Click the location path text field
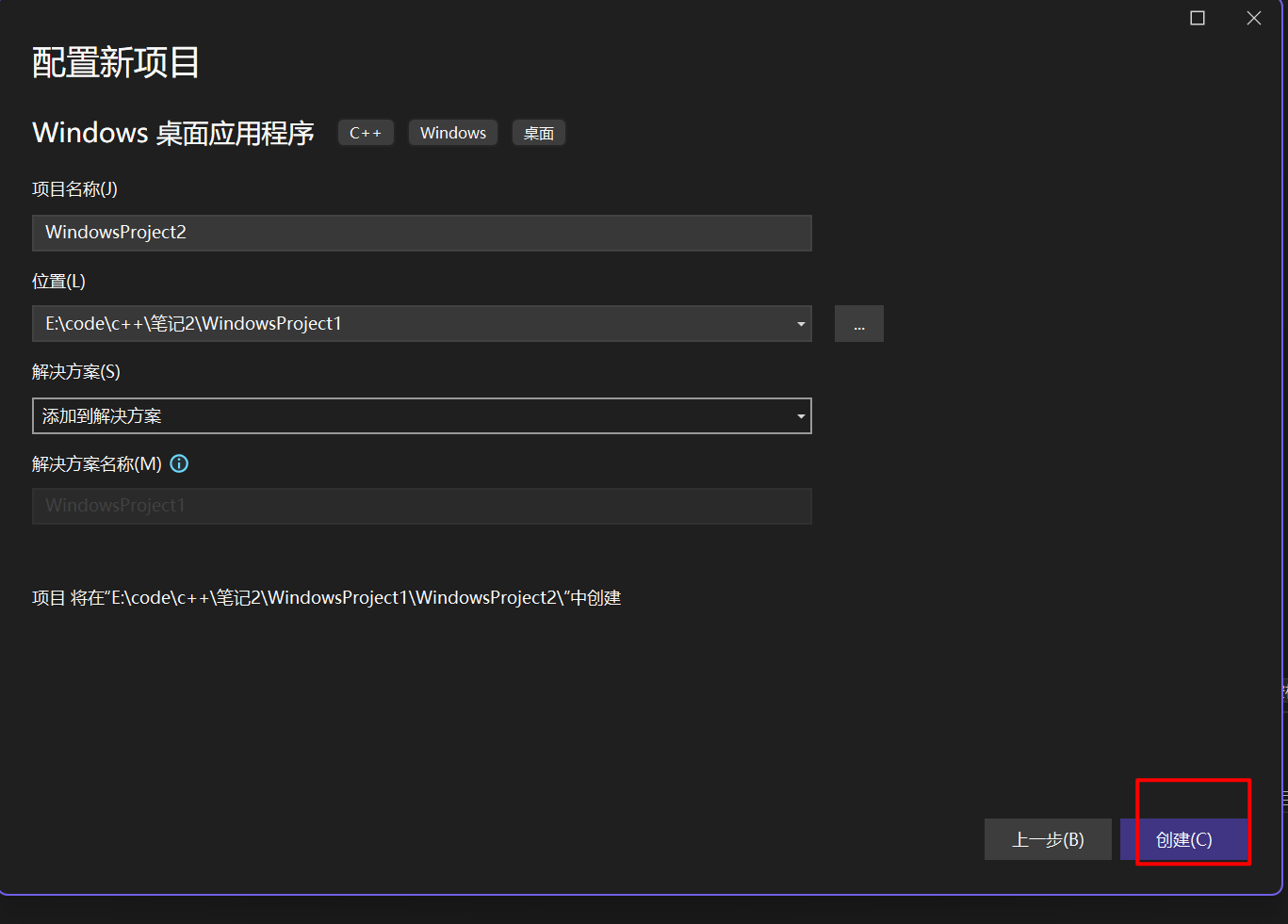The height and width of the screenshot is (924, 1288). coord(405,324)
